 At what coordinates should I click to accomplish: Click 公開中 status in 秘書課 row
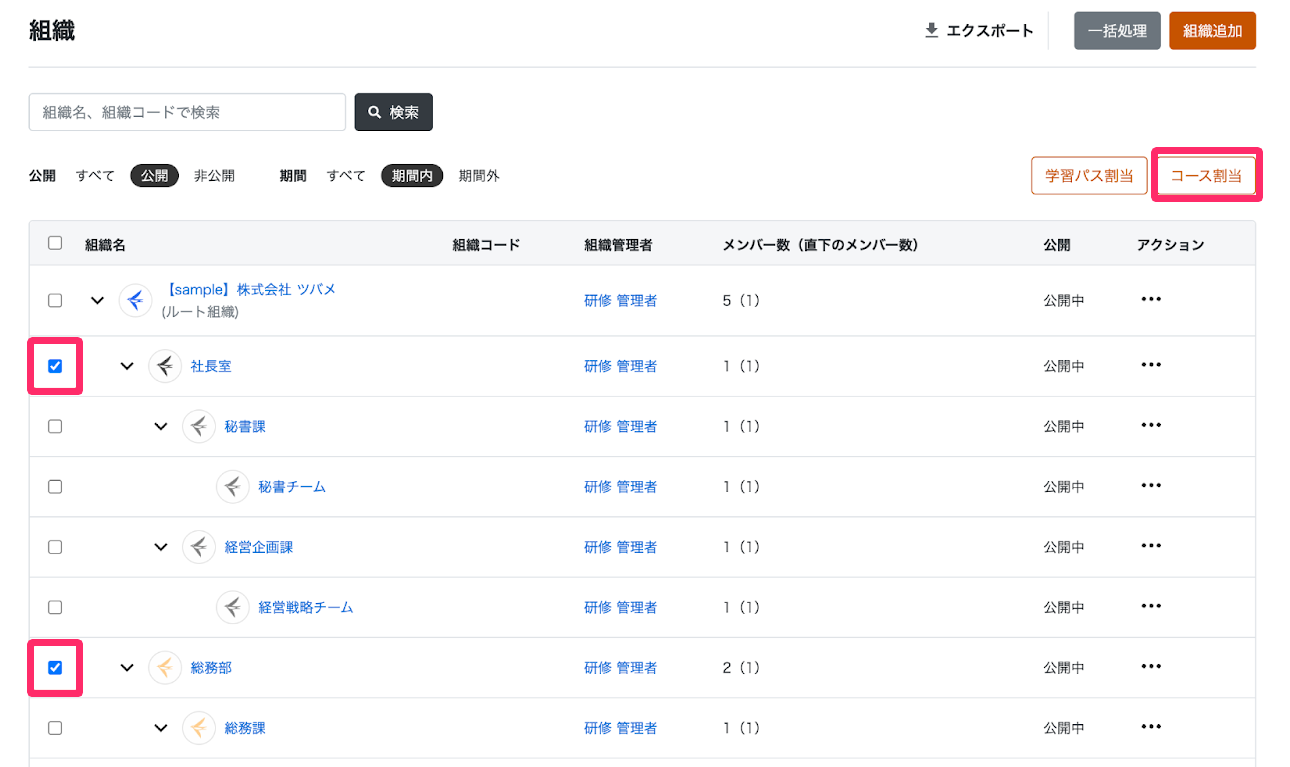coord(1064,427)
